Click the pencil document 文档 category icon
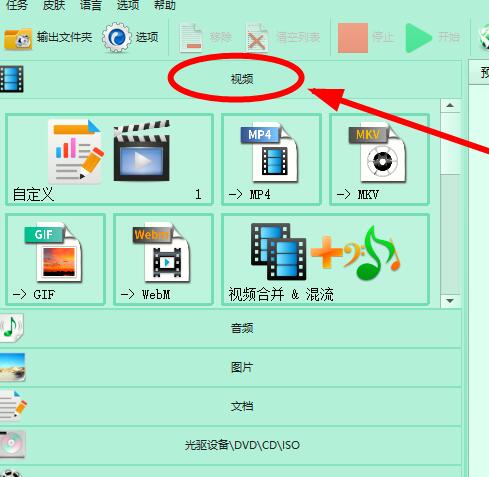Image resolution: width=489 pixels, height=477 pixels. 13,405
